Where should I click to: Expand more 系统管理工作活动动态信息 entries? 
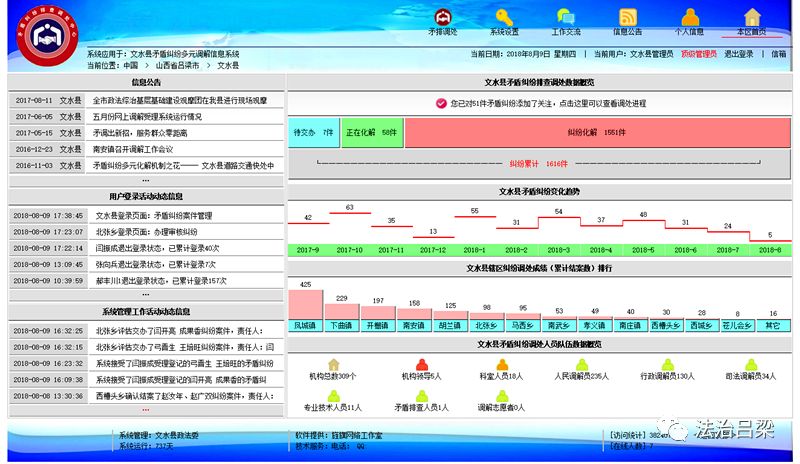145,409
